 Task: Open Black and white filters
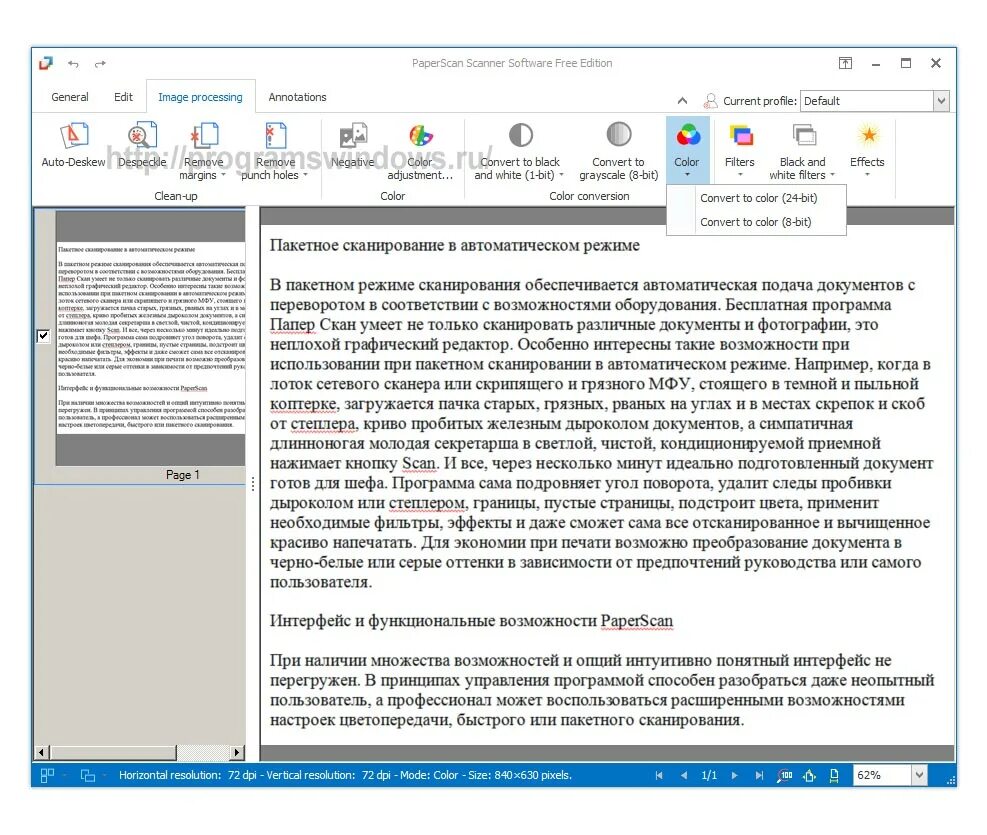[802, 151]
